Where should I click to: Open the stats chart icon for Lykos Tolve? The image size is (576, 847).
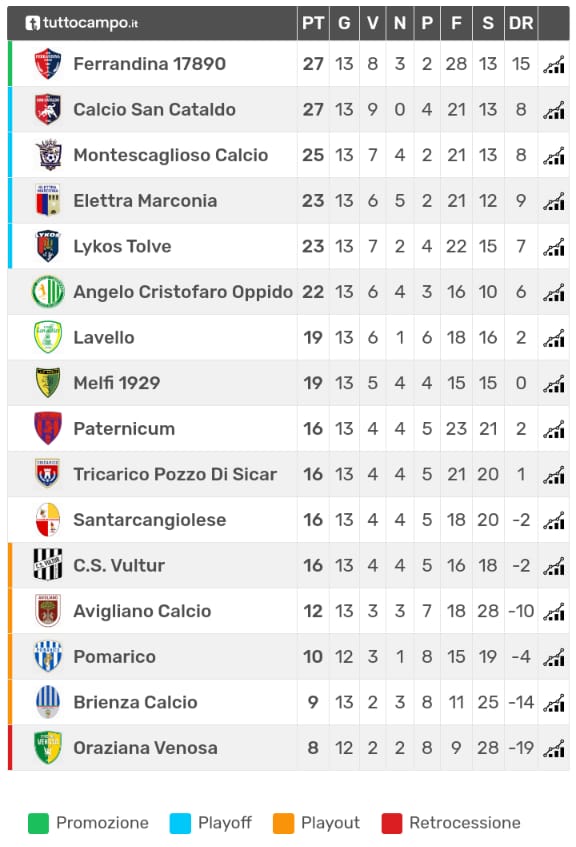(553, 247)
